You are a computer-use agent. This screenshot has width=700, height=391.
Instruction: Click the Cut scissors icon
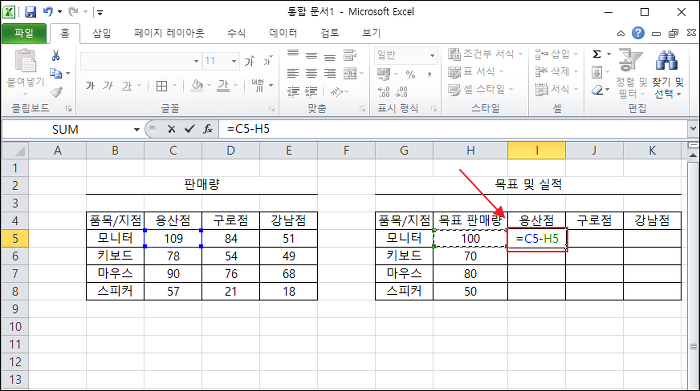[56, 55]
